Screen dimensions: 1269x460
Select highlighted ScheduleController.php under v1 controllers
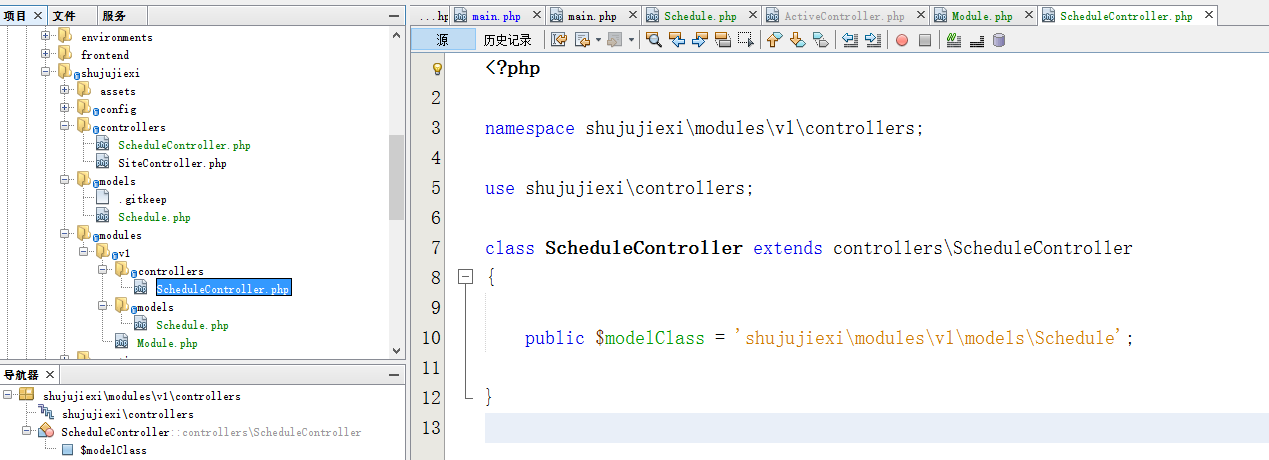pyautogui.click(x=223, y=289)
